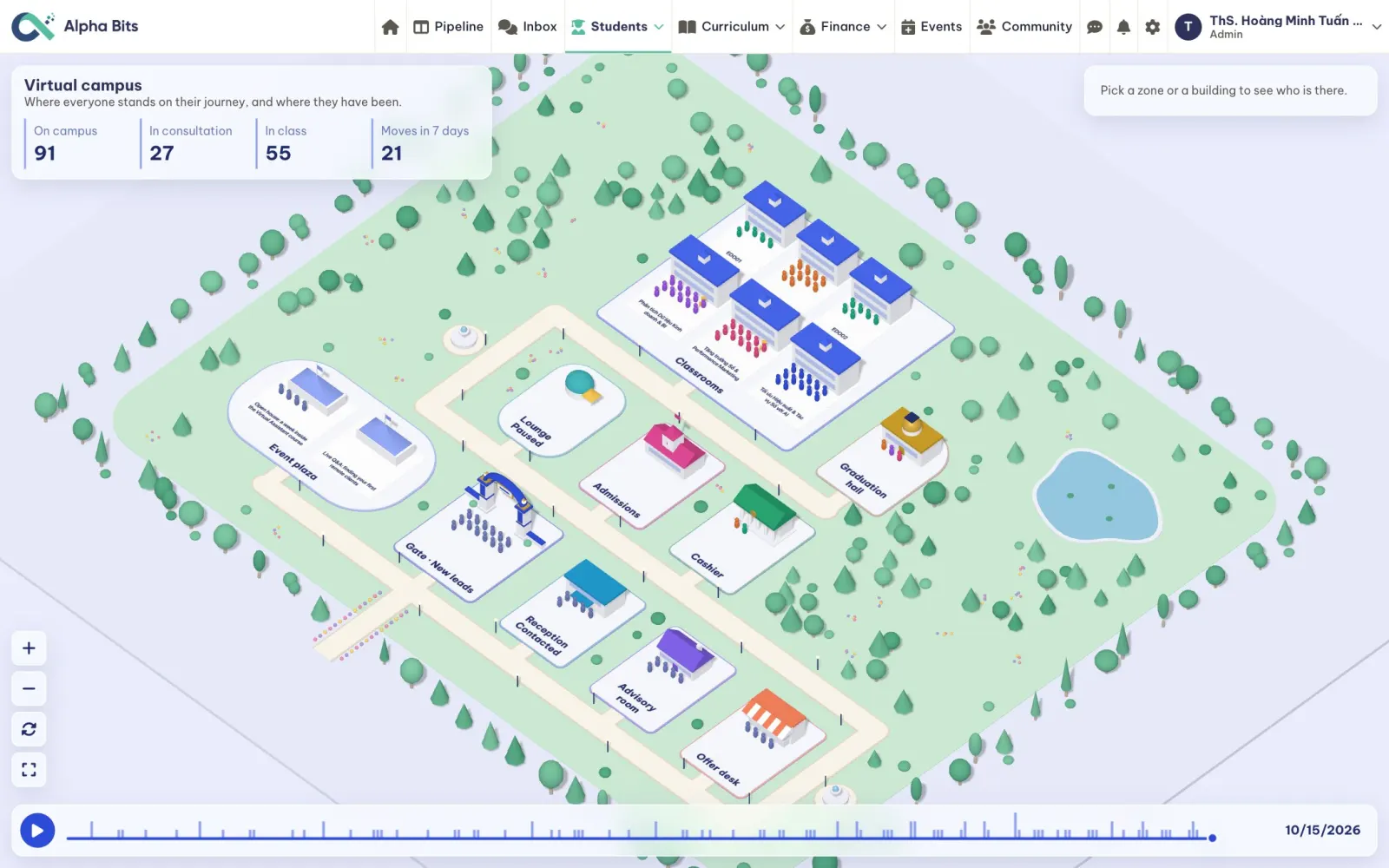Expand the Curriculum dropdown
The width and height of the screenshot is (1389, 868).
tap(731, 27)
